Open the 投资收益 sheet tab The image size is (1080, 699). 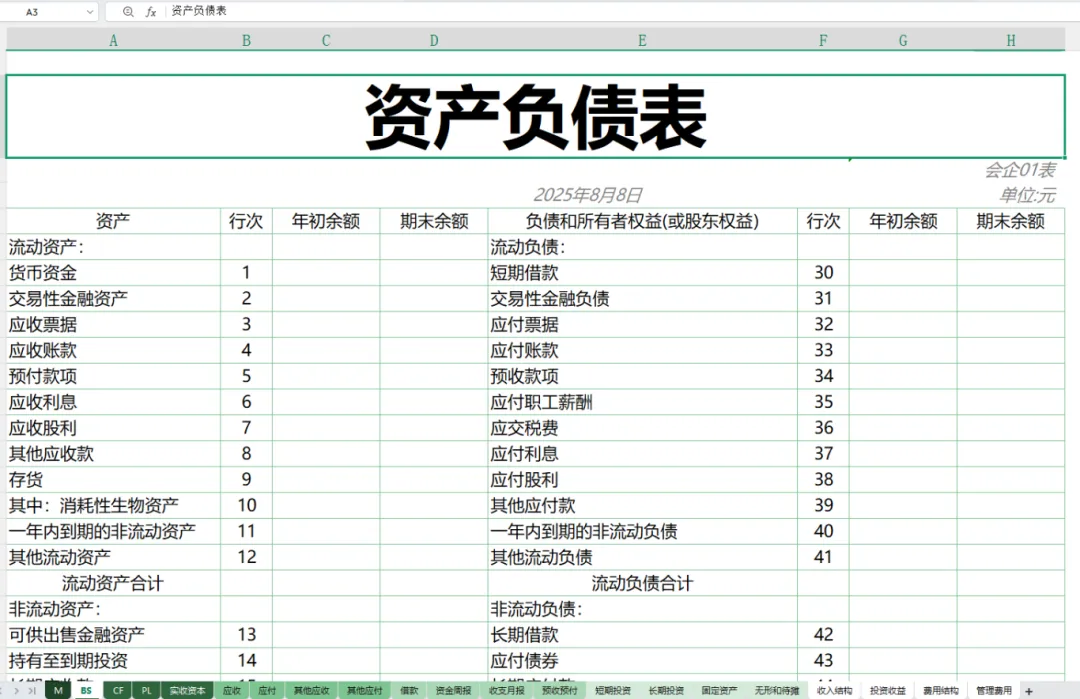coord(887,690)
